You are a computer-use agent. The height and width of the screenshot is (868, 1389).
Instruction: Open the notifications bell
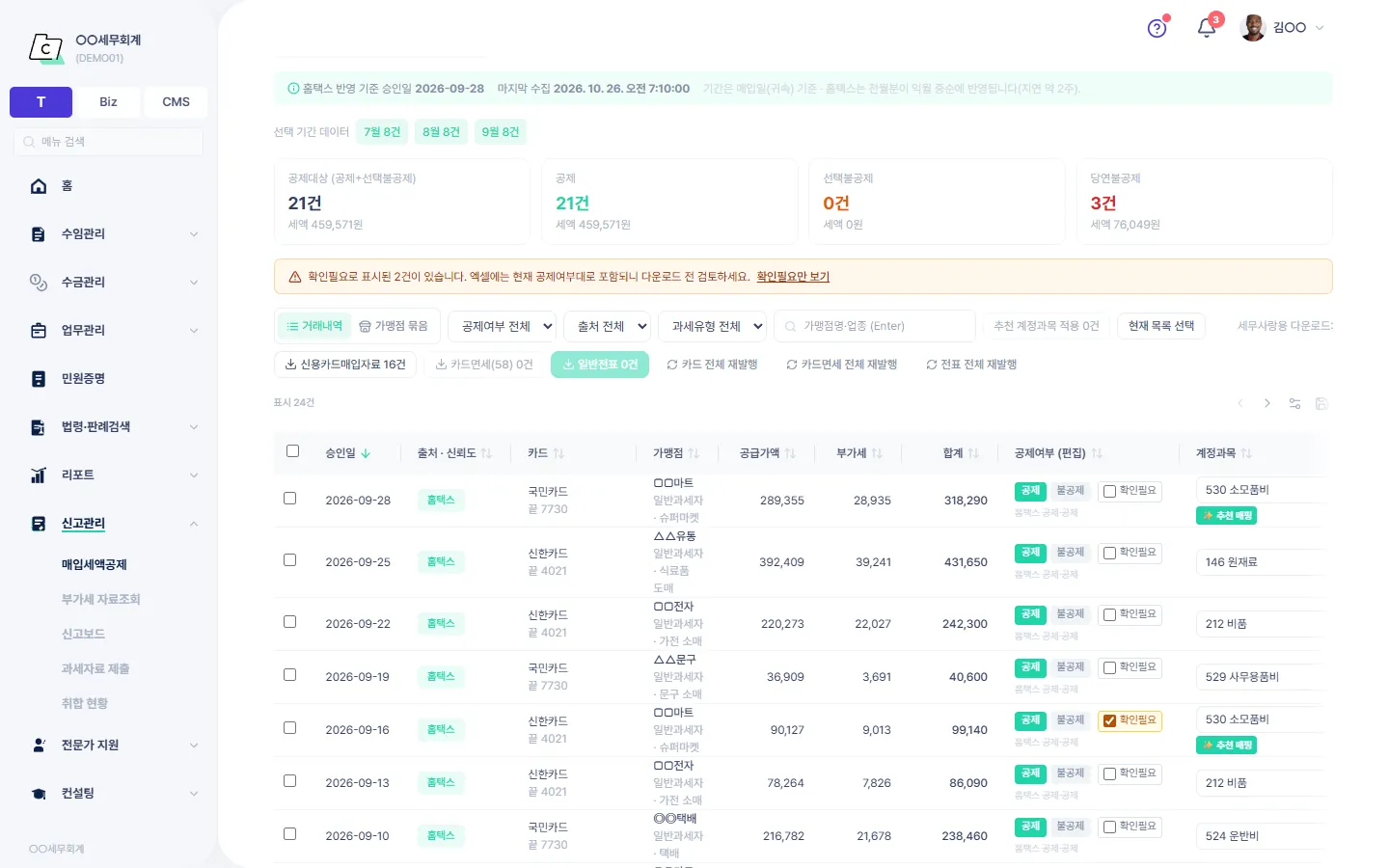click(1206, 28)
